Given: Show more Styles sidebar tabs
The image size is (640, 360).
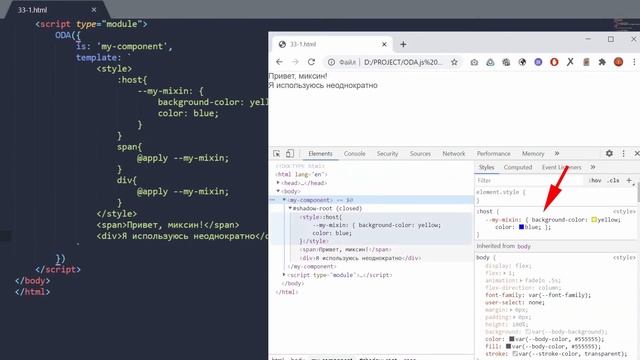Looking at the screenshot, I should coord(593,167).
